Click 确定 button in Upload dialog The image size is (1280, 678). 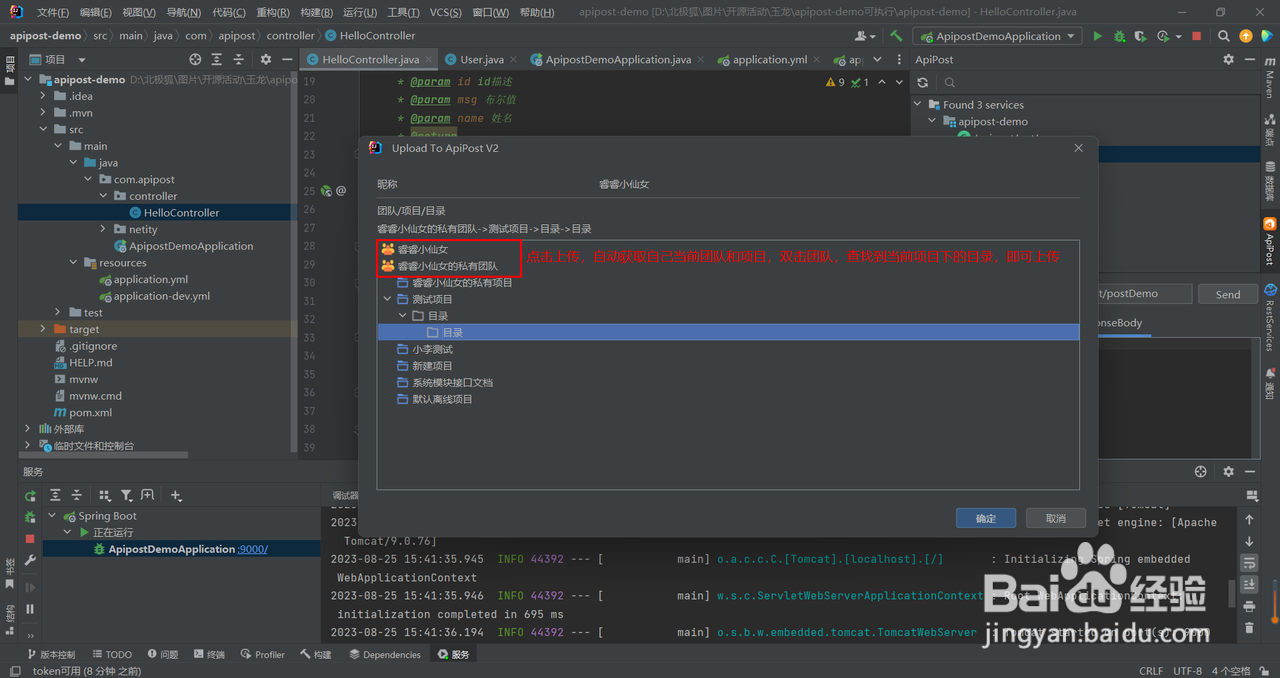986,518
